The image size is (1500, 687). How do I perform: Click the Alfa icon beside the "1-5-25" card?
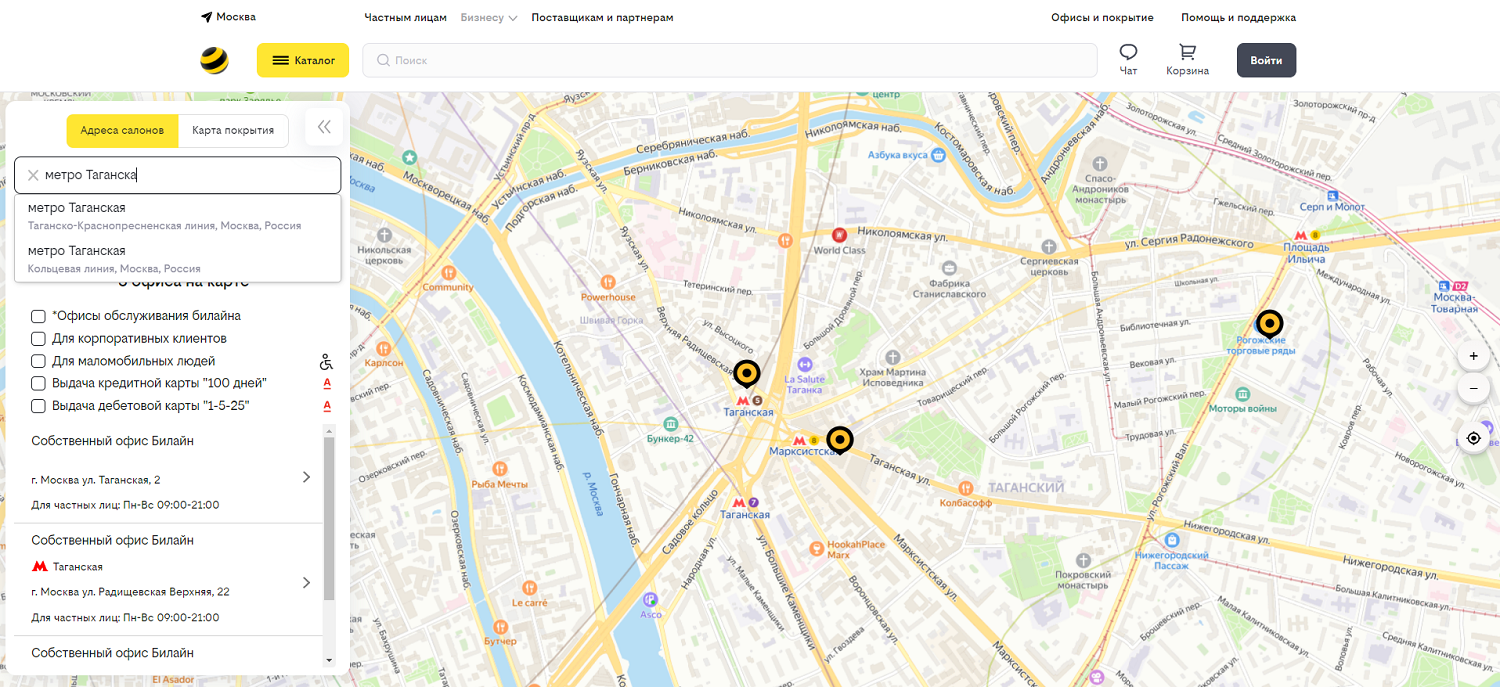[x=326, y=407]
